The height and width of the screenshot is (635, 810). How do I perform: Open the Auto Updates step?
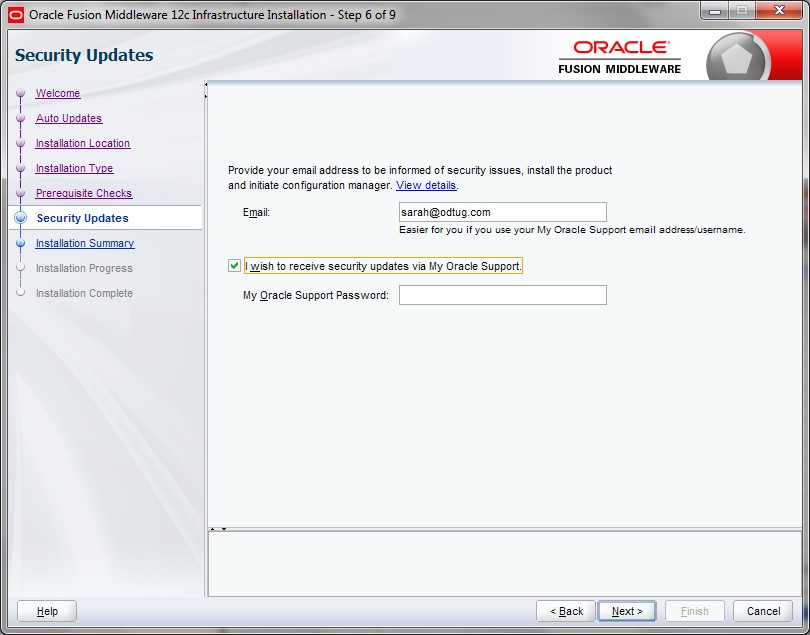pyautogui.click(x=69, y=119)
